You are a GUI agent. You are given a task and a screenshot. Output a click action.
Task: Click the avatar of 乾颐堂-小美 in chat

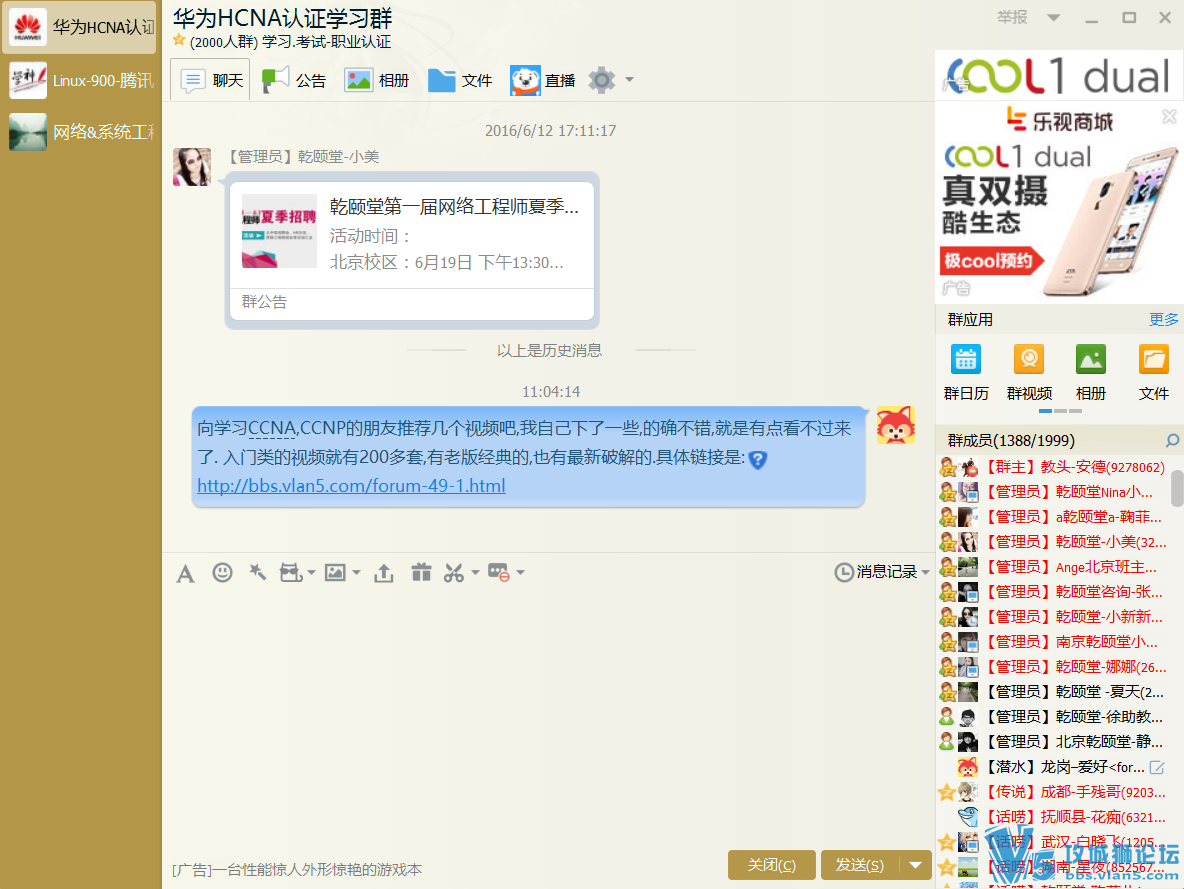(192, 167)
